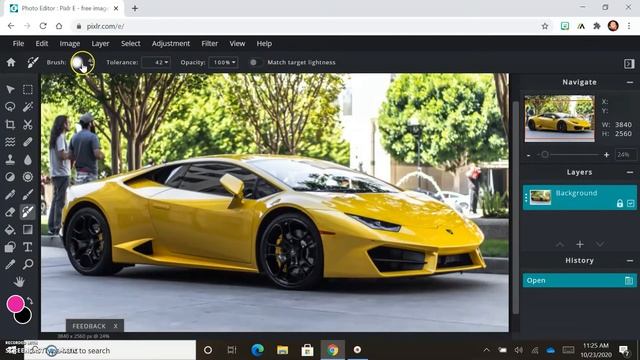Choose the Eraser tool
This screenshot has height=360, width=640.
point(10,212)
